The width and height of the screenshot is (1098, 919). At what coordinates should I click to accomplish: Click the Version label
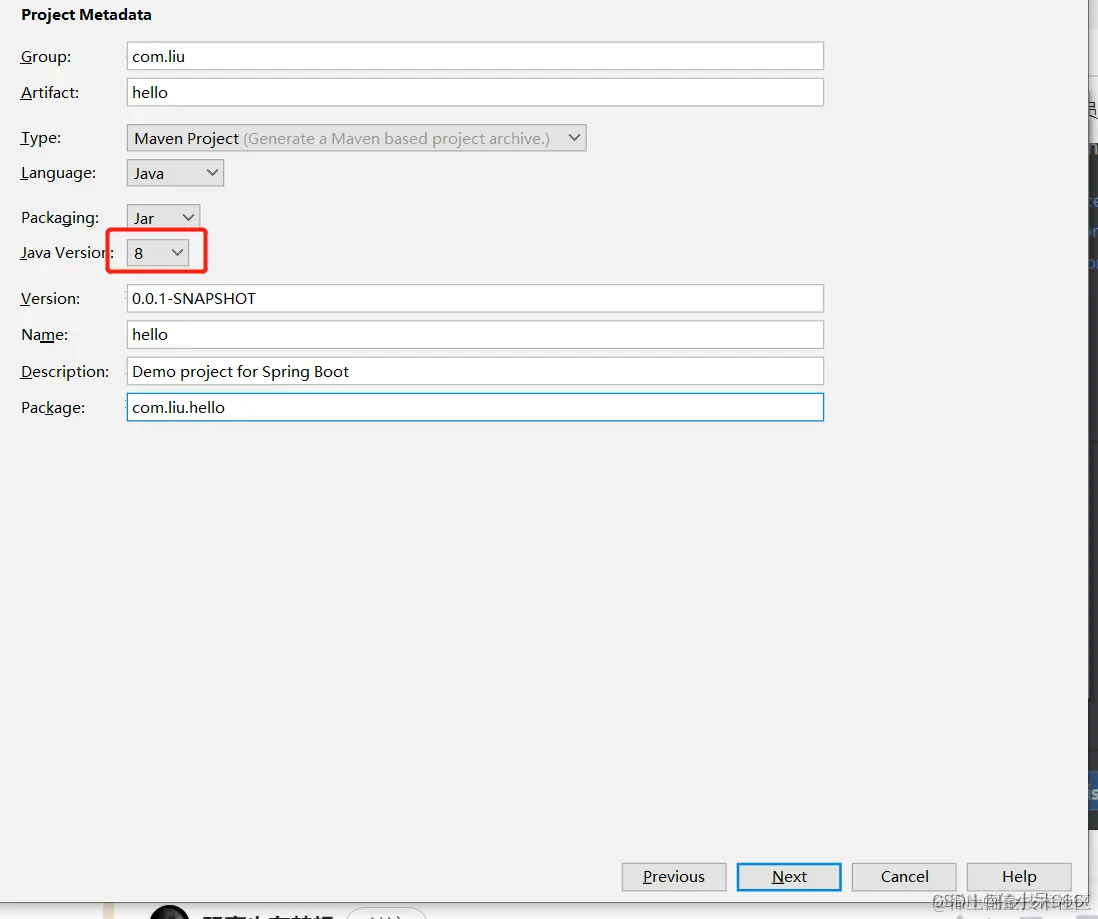50,299
